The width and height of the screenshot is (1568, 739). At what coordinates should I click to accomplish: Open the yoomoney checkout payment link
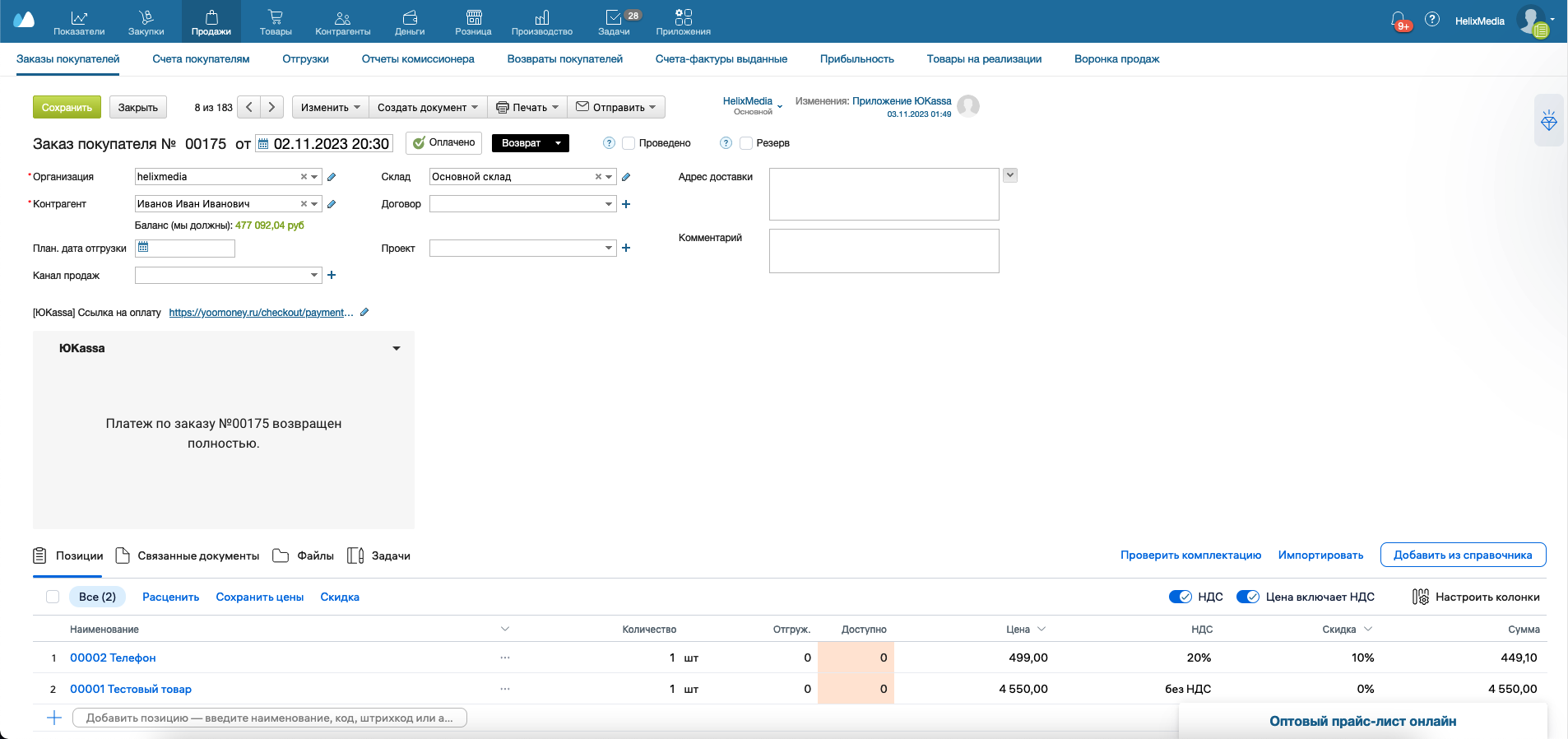(x=261, y=313)
